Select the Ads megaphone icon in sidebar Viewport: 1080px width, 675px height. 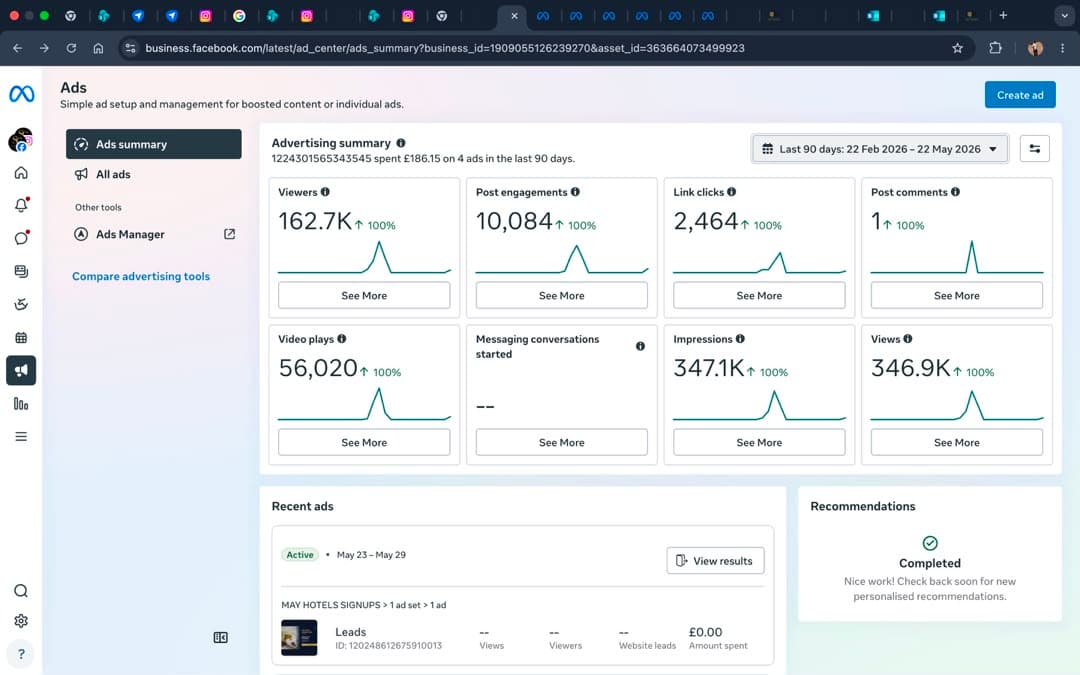tap(21, 371)
